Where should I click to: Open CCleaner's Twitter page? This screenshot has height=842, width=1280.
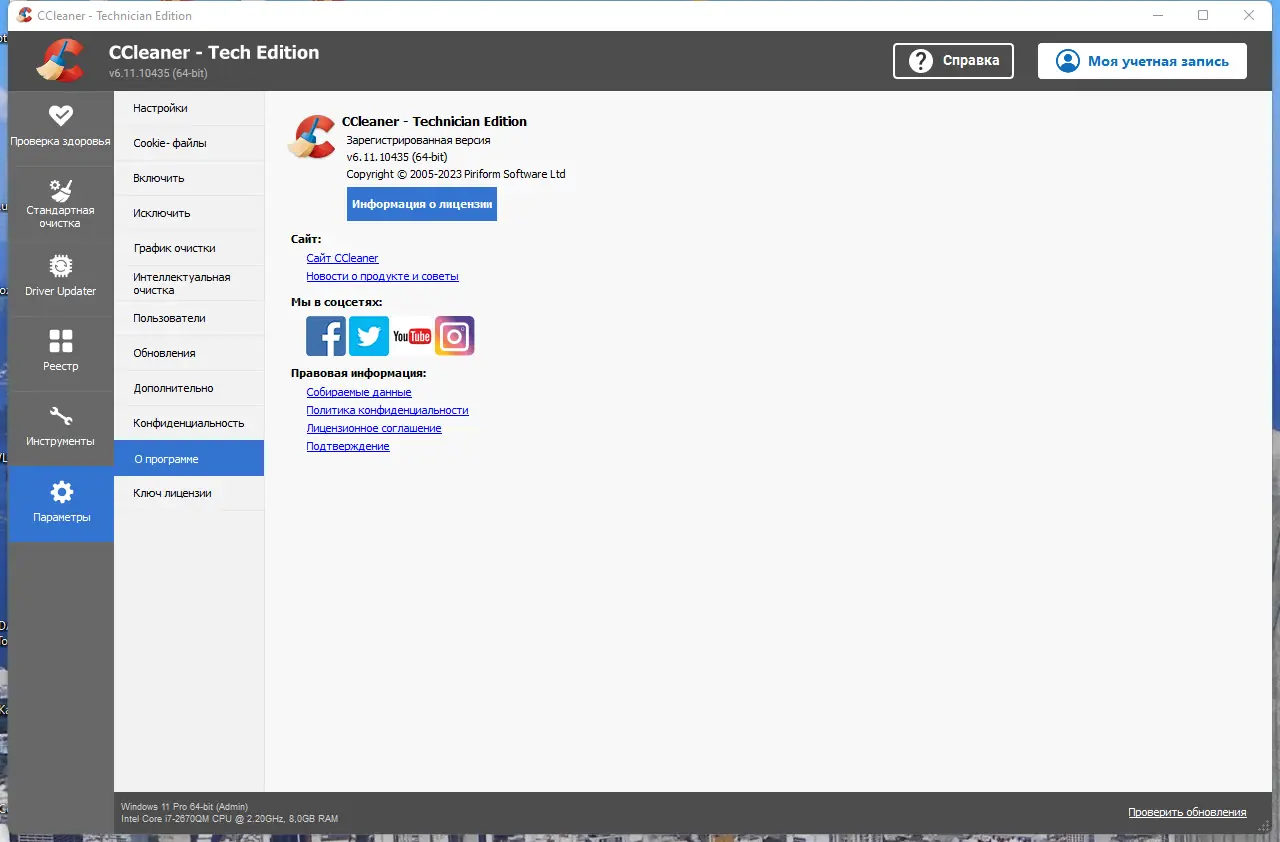(x=369, y=336)
